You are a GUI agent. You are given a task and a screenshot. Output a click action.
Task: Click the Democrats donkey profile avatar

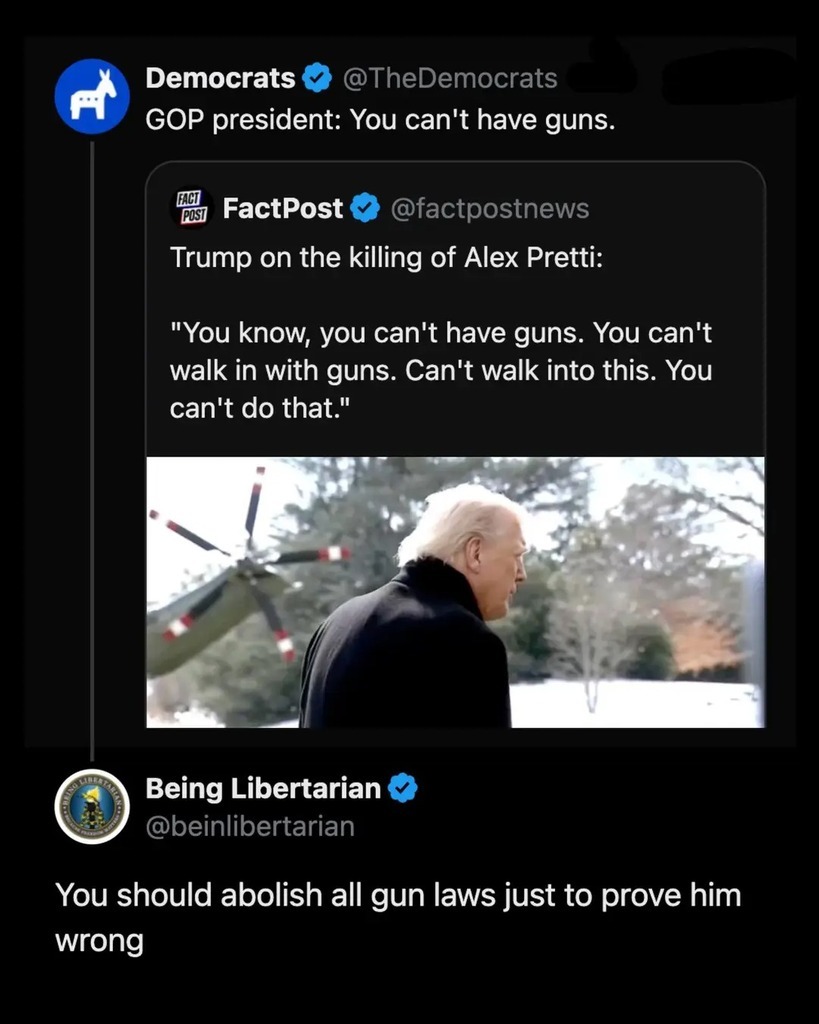click(x=92, y=96)
